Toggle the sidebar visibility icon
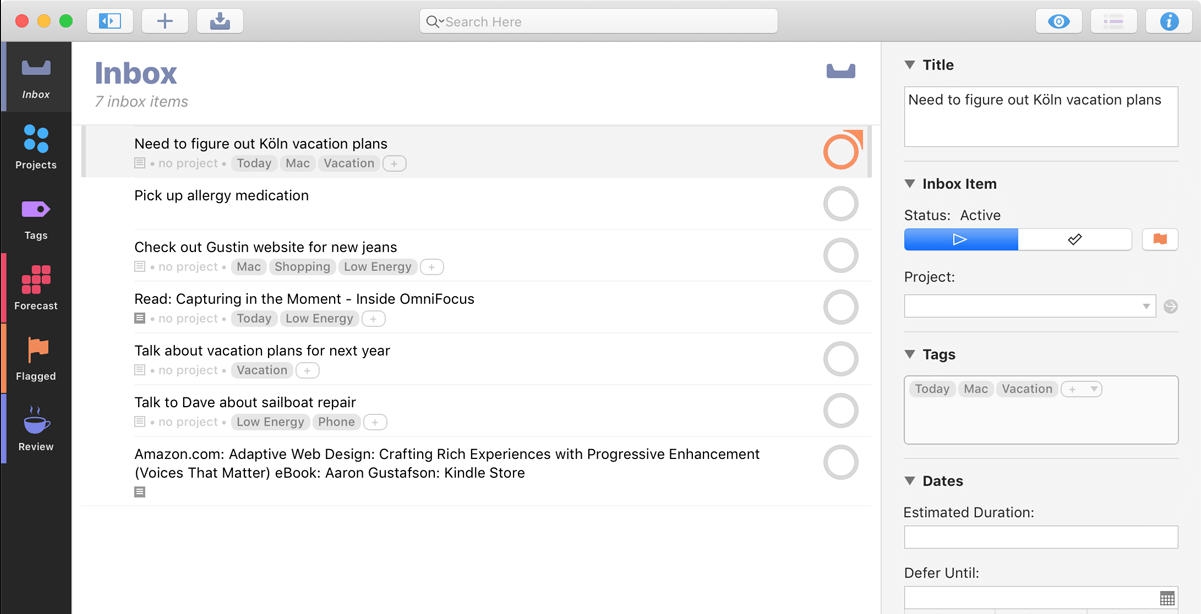The width and height of the screenshot is (1201, 614). [x=110, y=20]
